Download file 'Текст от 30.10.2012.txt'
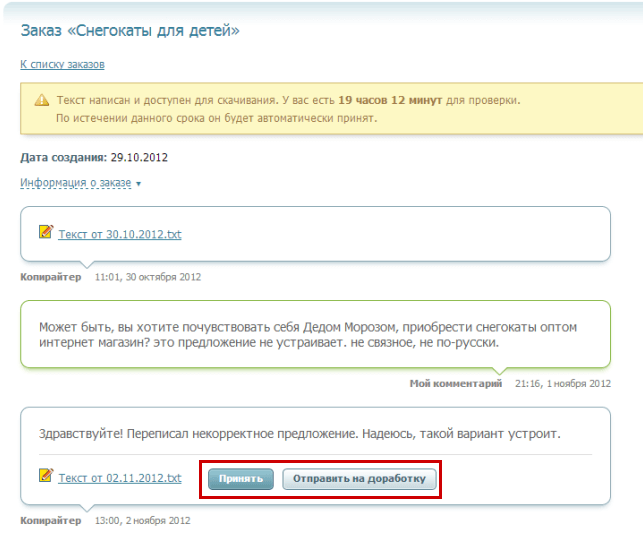Image resolution: width=643 pixels, height=555 pixels. pyautogui.click(x=119, y=234)
